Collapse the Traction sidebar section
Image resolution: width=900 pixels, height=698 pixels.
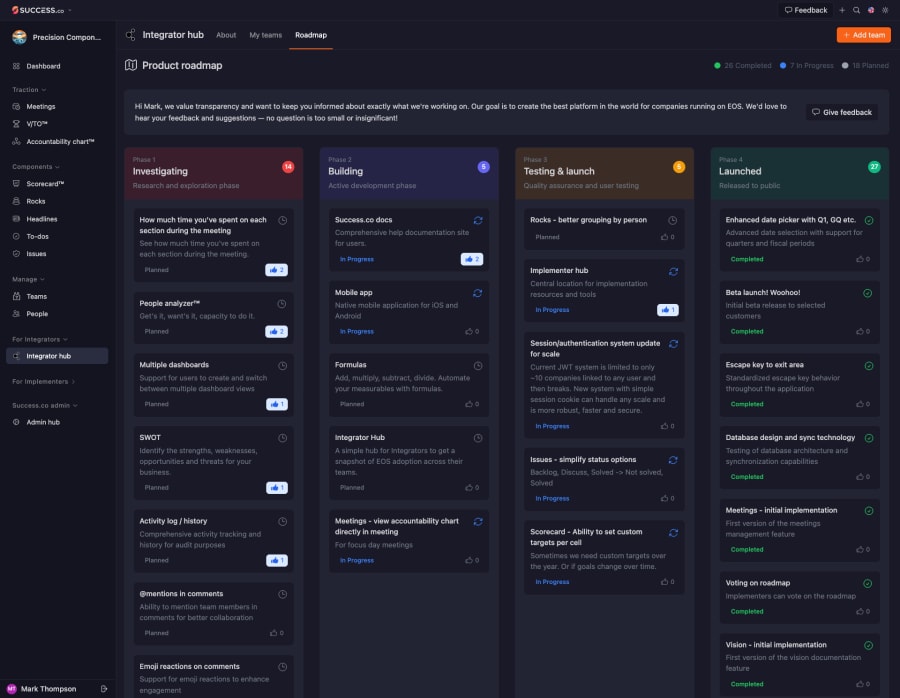(29, 90)
